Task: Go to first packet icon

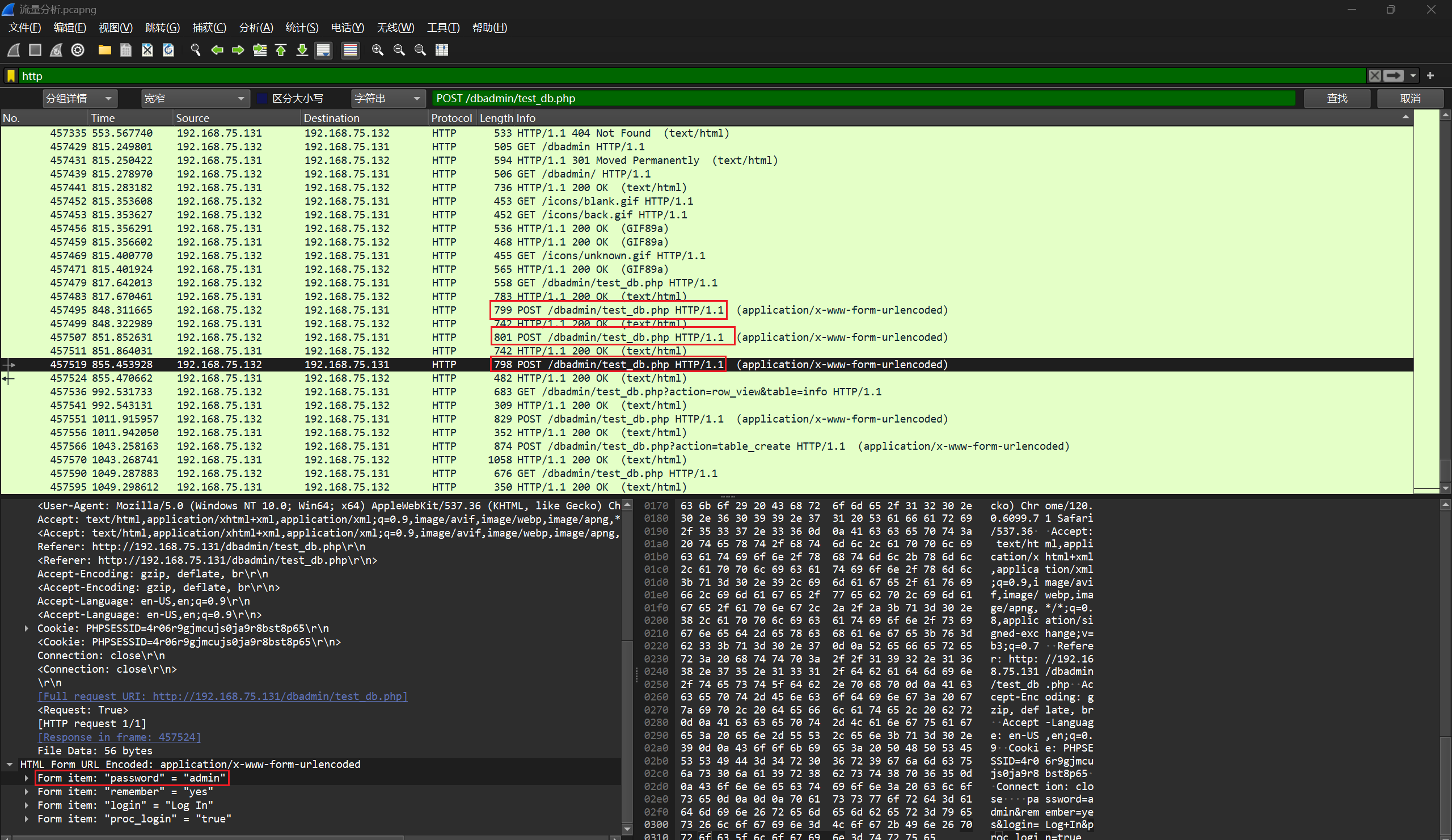Action: pos(281,50)
